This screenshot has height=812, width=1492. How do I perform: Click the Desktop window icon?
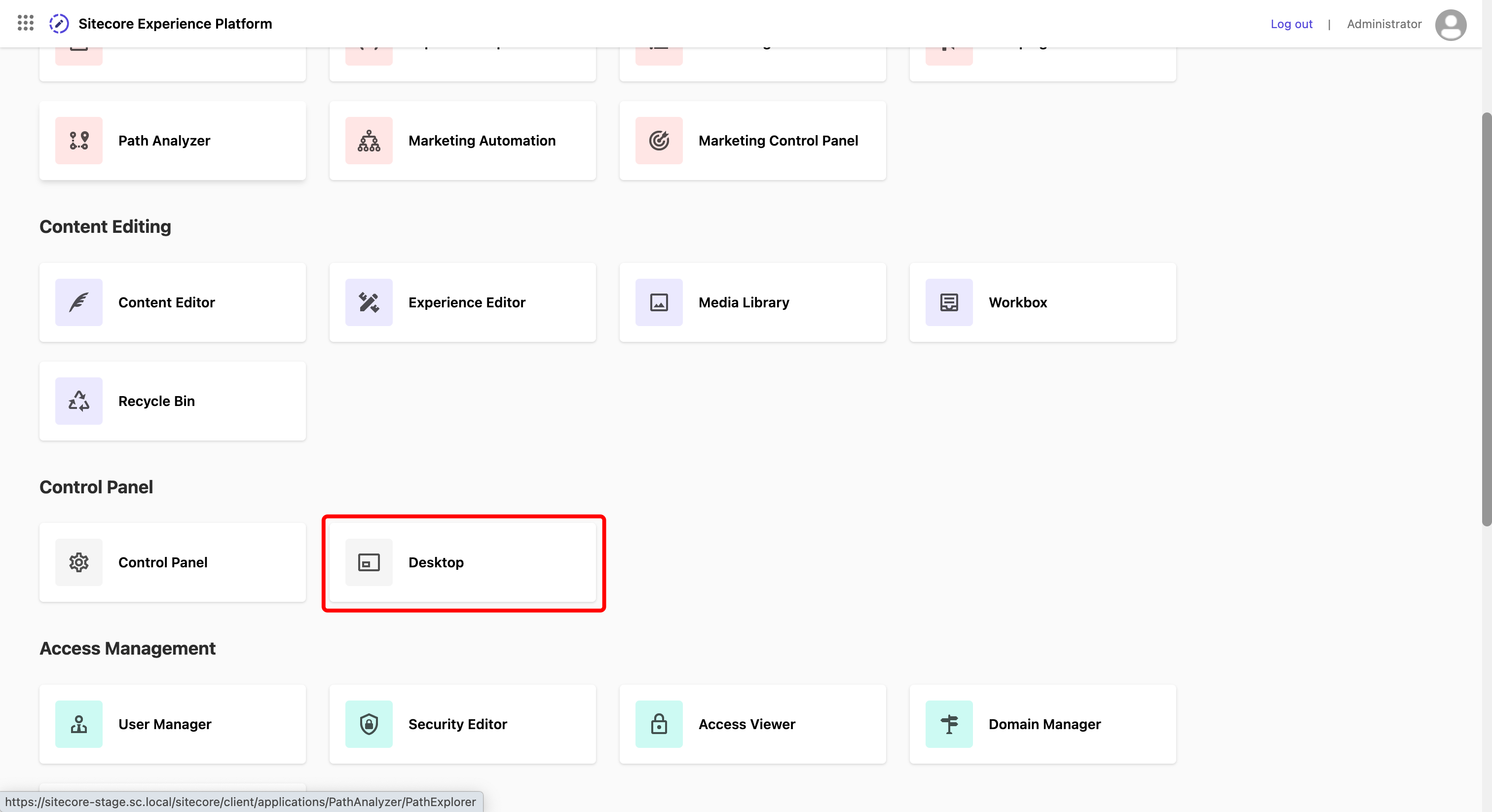[369, 562]
